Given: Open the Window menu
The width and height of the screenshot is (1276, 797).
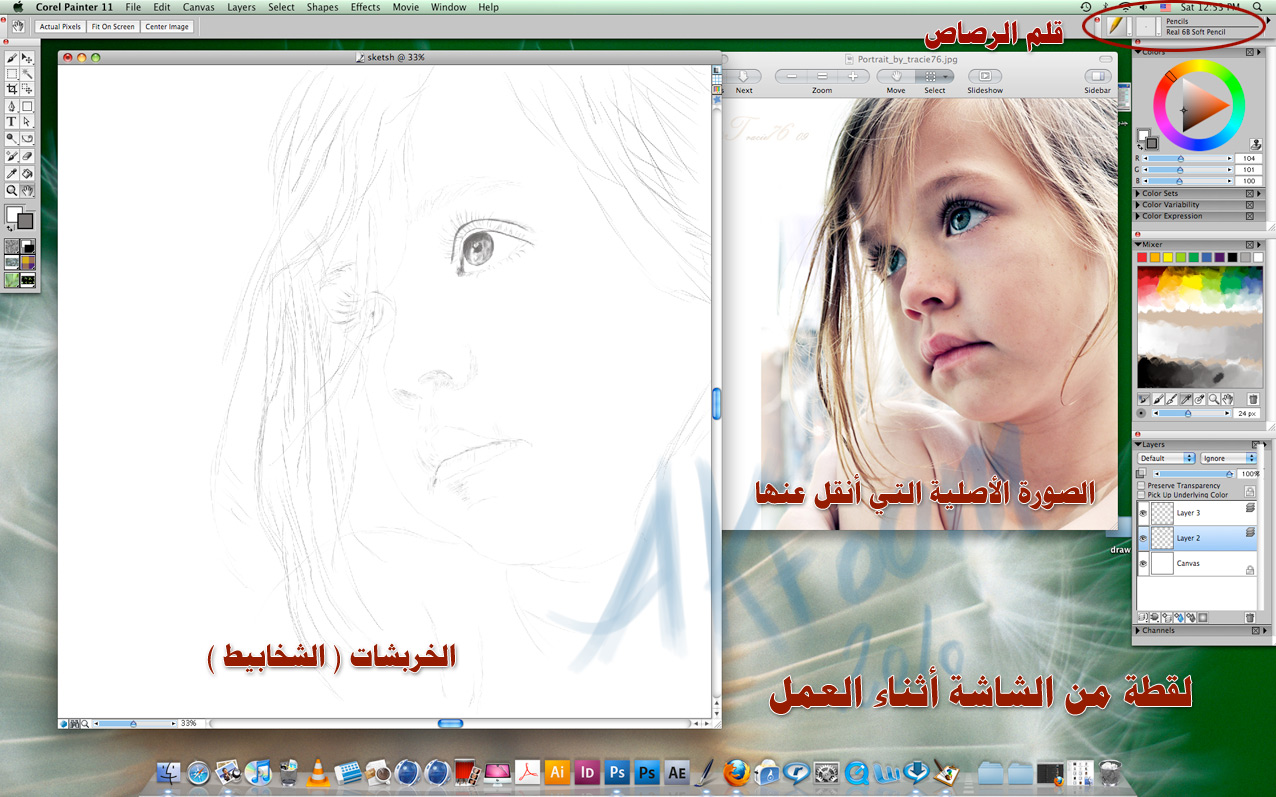Looking at the screenshot, I should [x=448, y=7].
